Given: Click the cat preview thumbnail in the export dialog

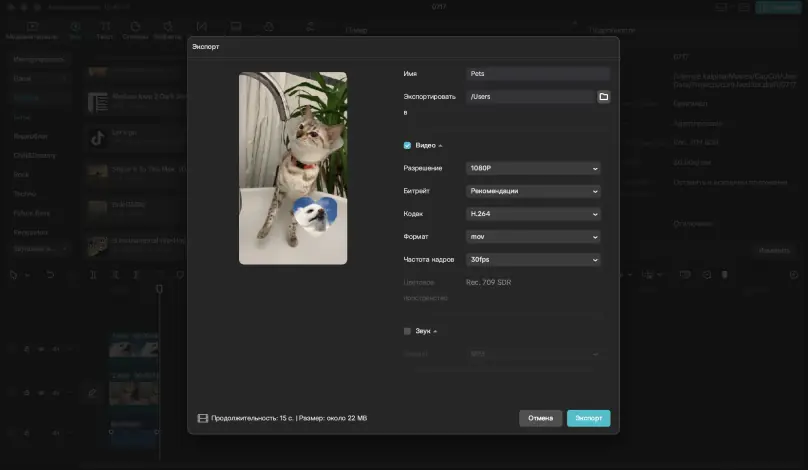Looking at the screenshot, I should coord(293,168).
